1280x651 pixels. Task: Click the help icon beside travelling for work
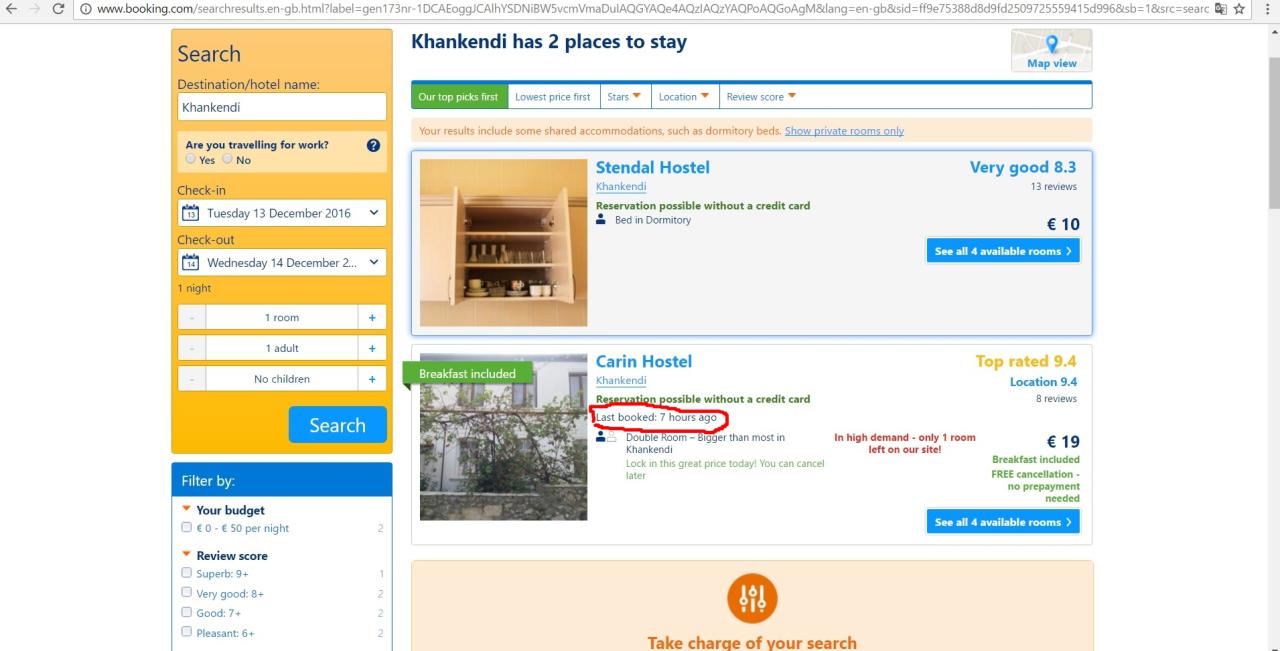[373, 145]
